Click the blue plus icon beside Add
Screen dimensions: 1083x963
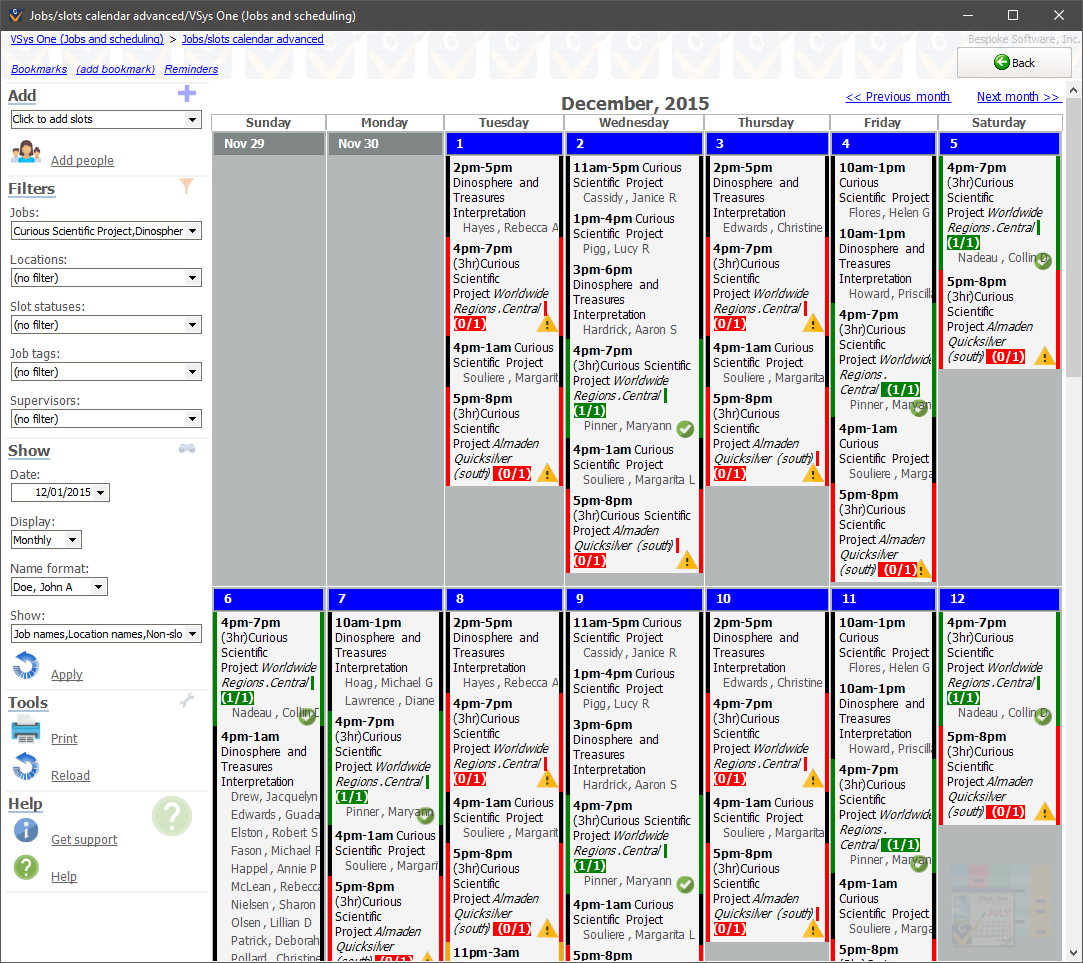point(187,94)
